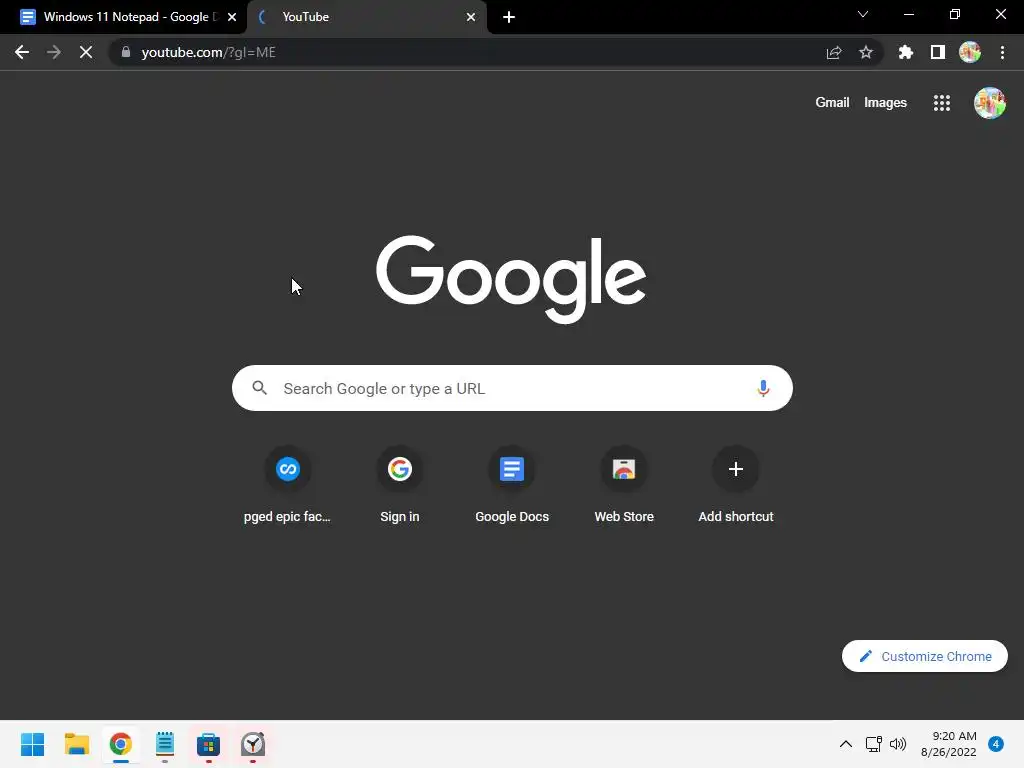The height and width of the screenshot is (768, 1024).
Task: Open the volume speaker tray icon
Action: [898, 744]
